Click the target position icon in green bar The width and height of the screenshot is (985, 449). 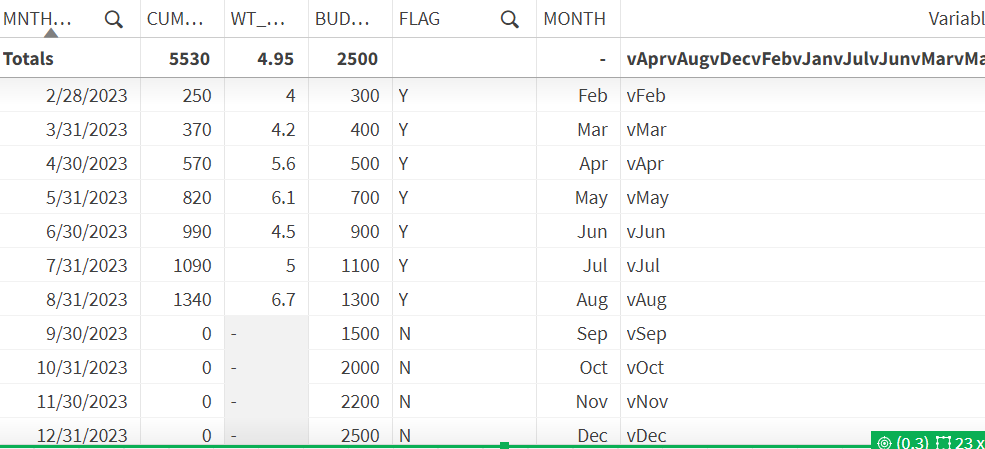tap(883, 442)
